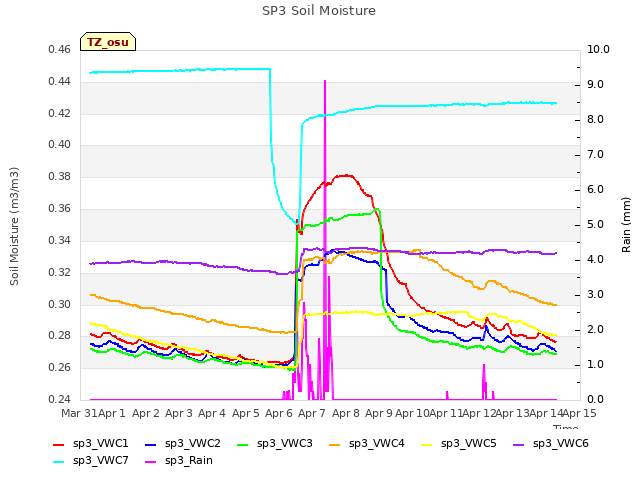Click the 0.0 rain axis value
Image resolution: width=640 pixels, height=480 pixels.
coord(595,400)
